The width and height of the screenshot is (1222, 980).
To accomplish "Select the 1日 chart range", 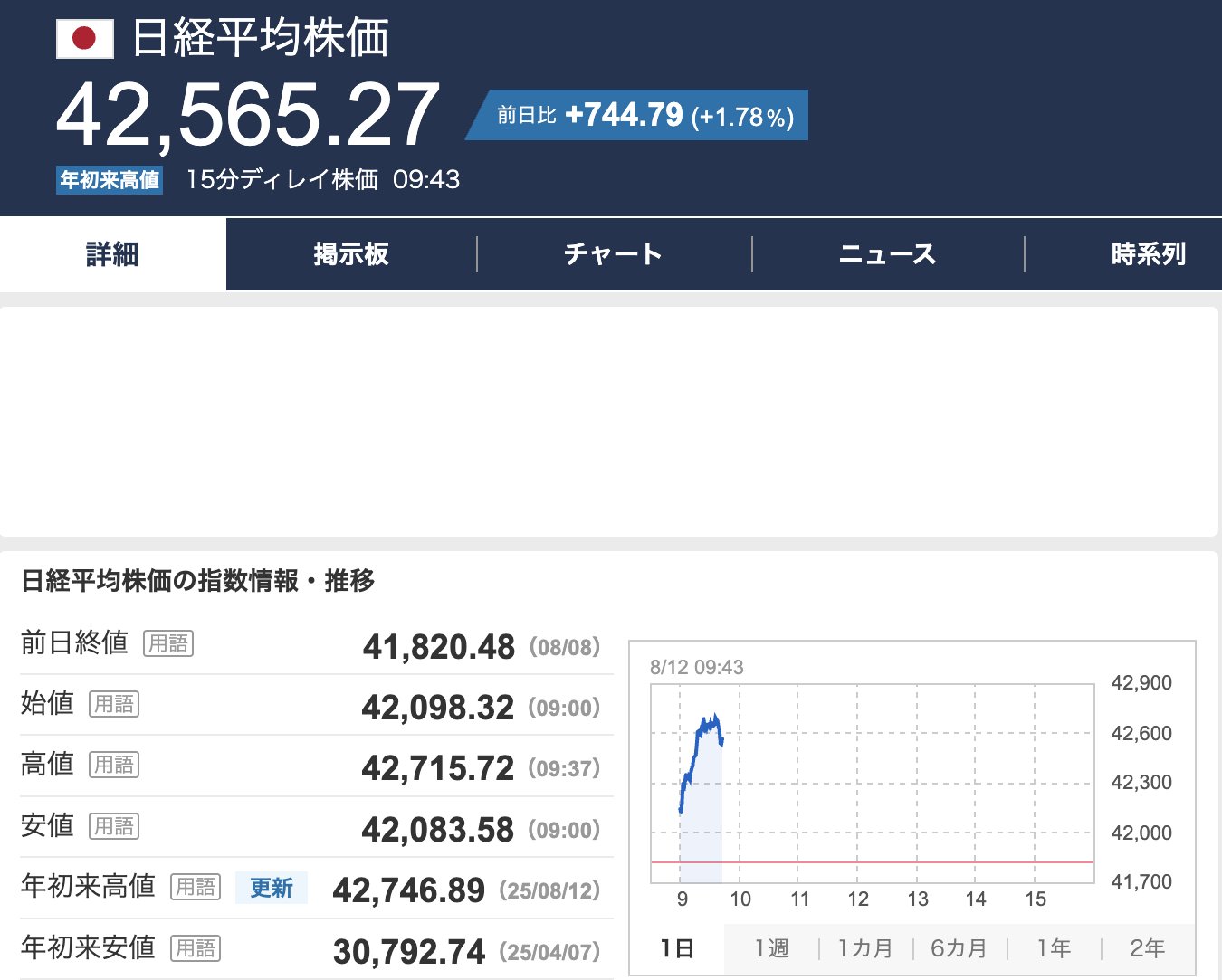I will (x=677, y=948).
